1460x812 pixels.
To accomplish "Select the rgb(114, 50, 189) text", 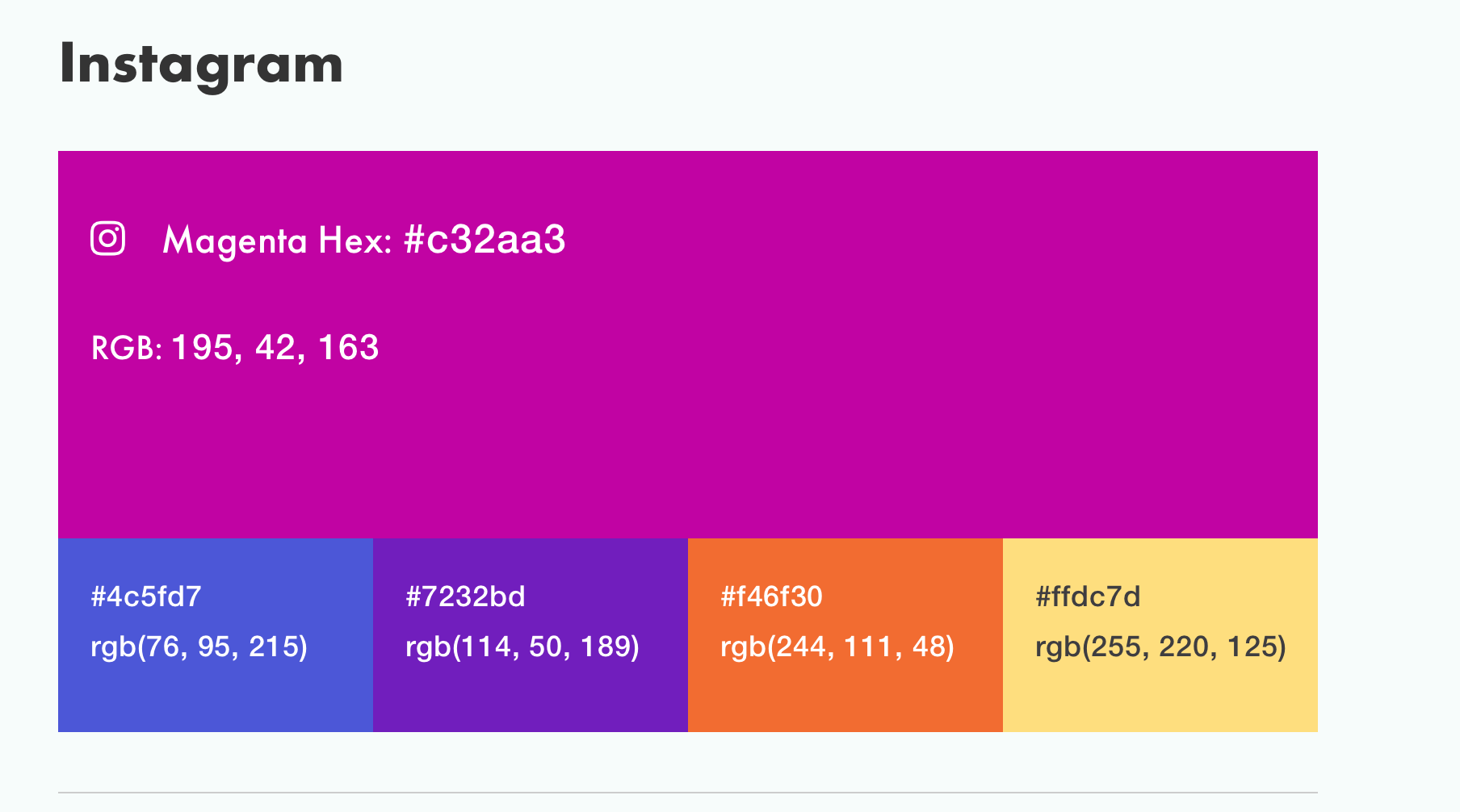I will click(x=522, y=647).
